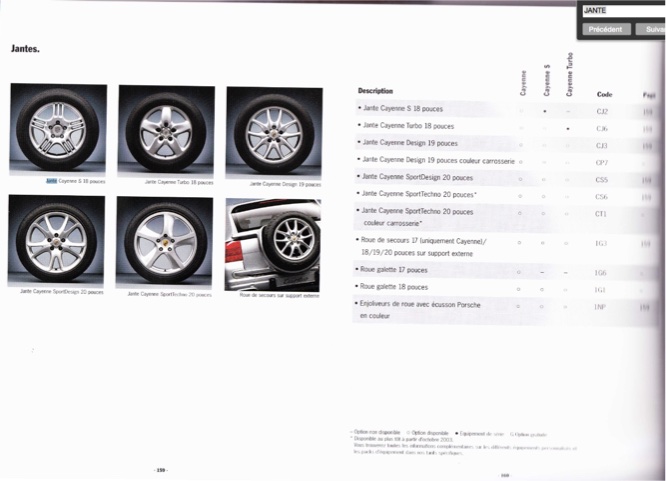Click the filled dot under Cayenne S for CJ2 row

[x=545, y=111]
